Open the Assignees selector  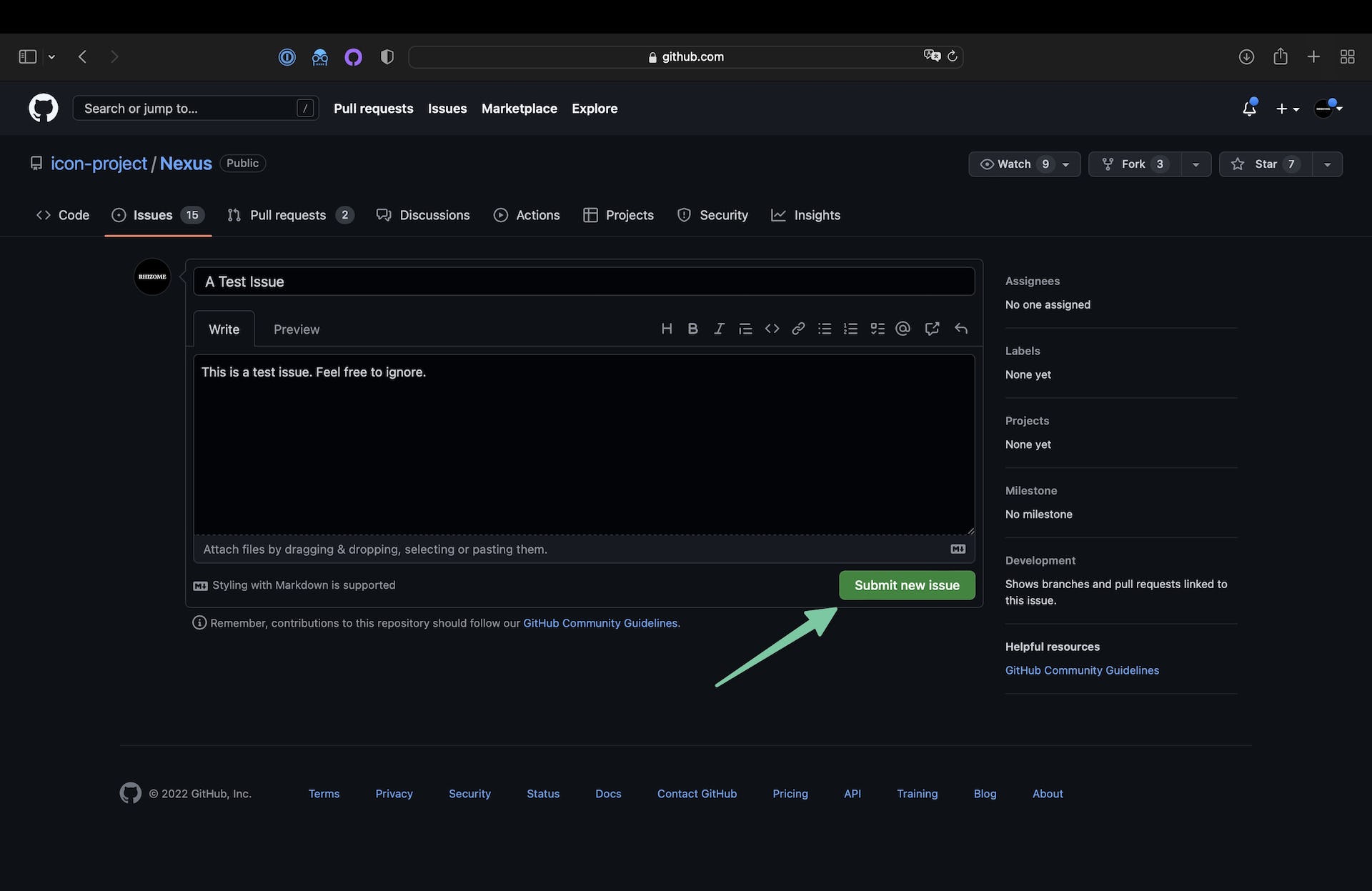(x=1033, y=281)
